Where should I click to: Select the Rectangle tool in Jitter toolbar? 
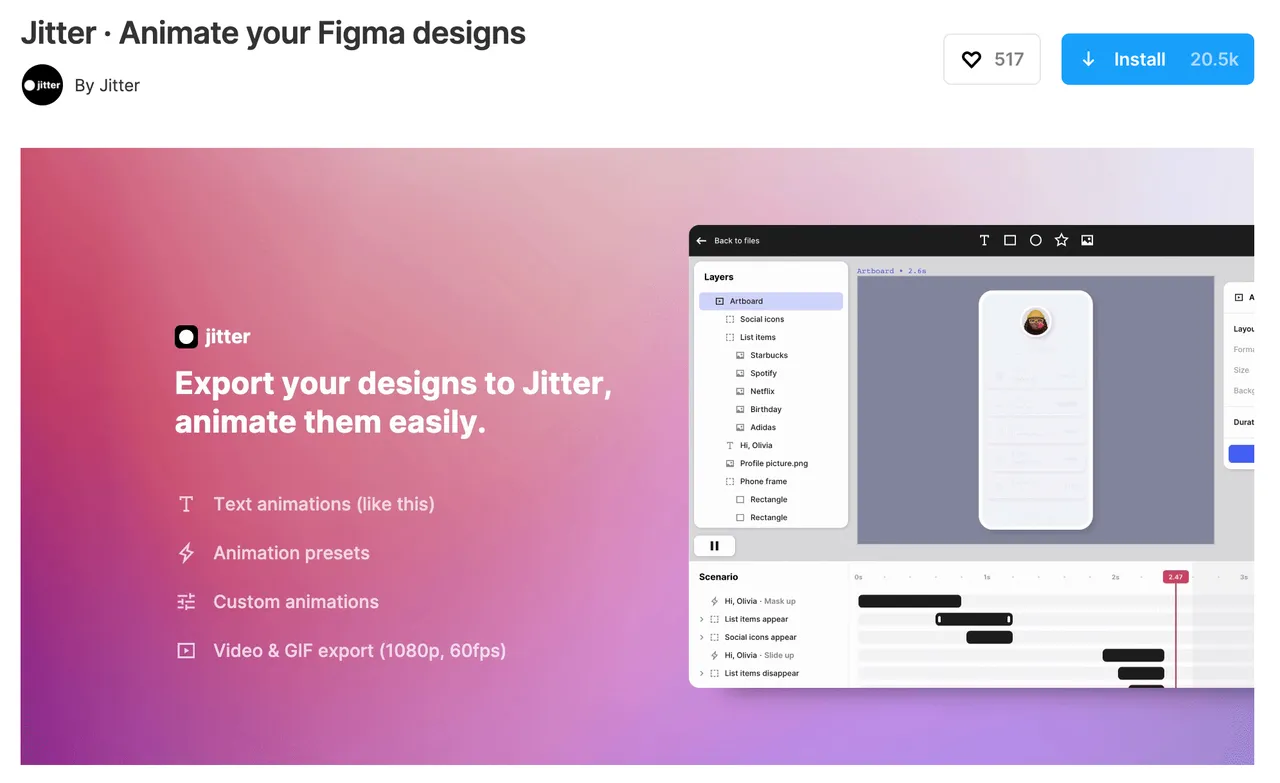(1010, 240)
